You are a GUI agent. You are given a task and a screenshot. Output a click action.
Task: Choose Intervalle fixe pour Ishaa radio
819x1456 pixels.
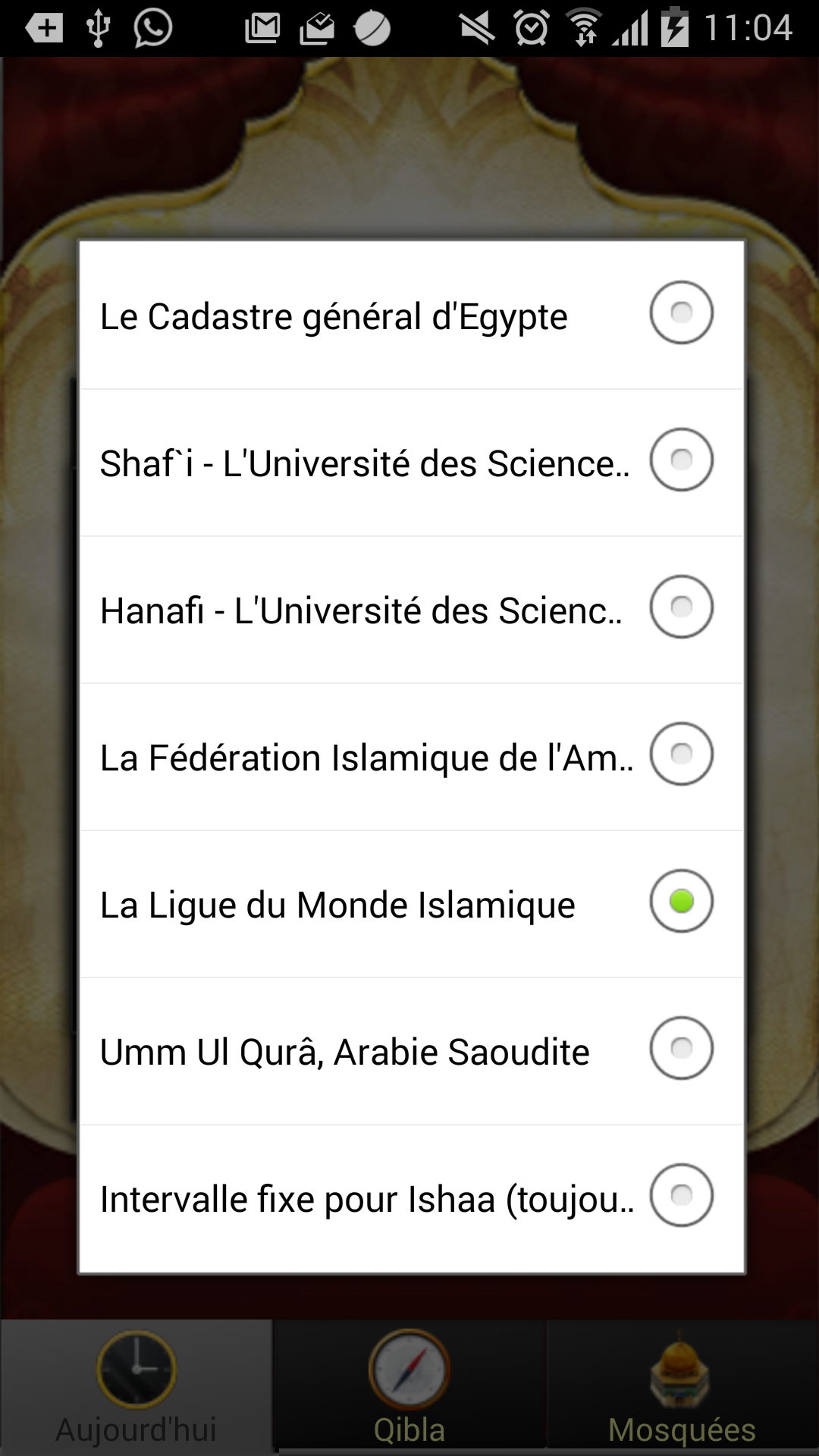coord(681,1195)
